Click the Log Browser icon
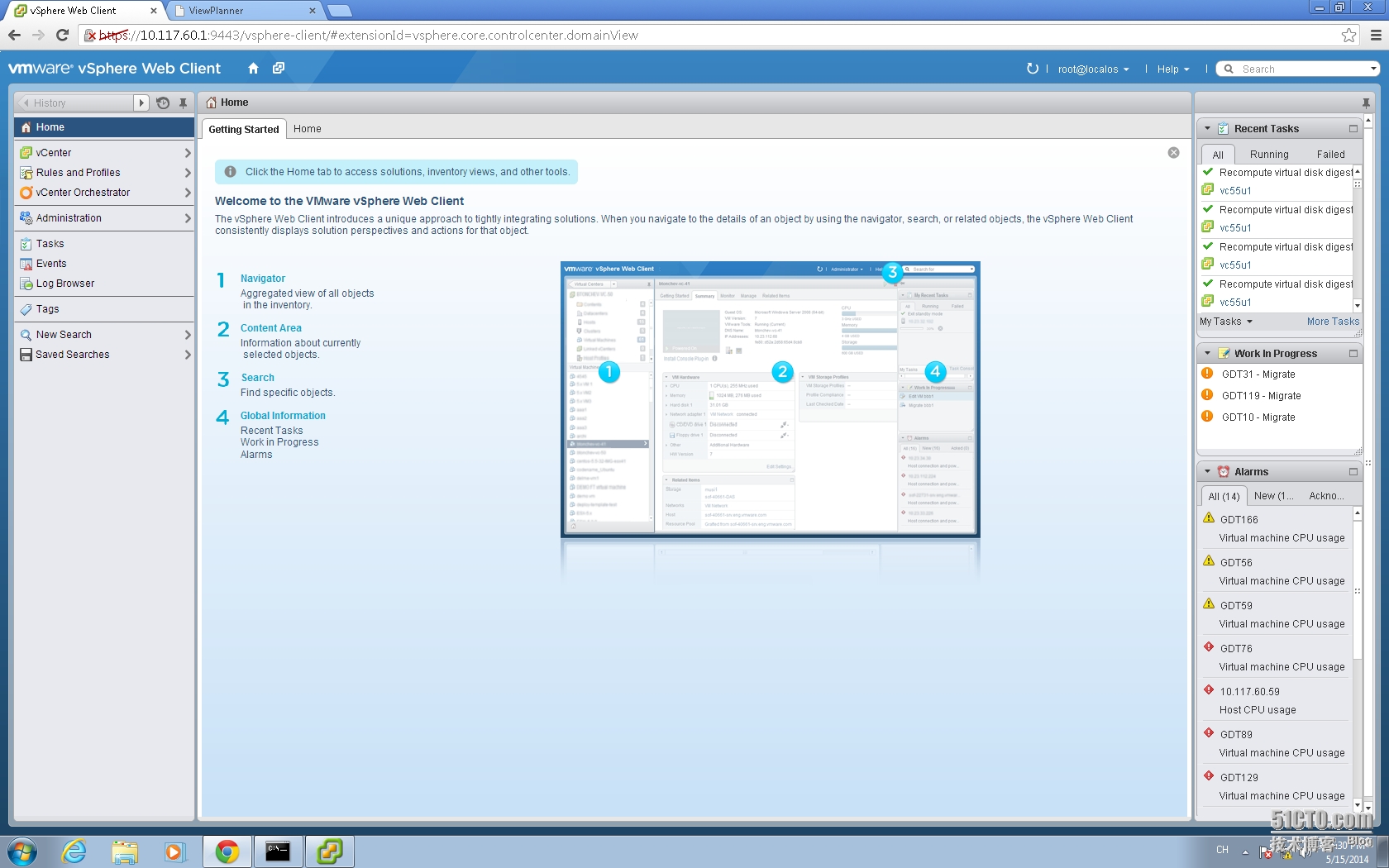This screenshot has height=868, width=1389. 26,284
